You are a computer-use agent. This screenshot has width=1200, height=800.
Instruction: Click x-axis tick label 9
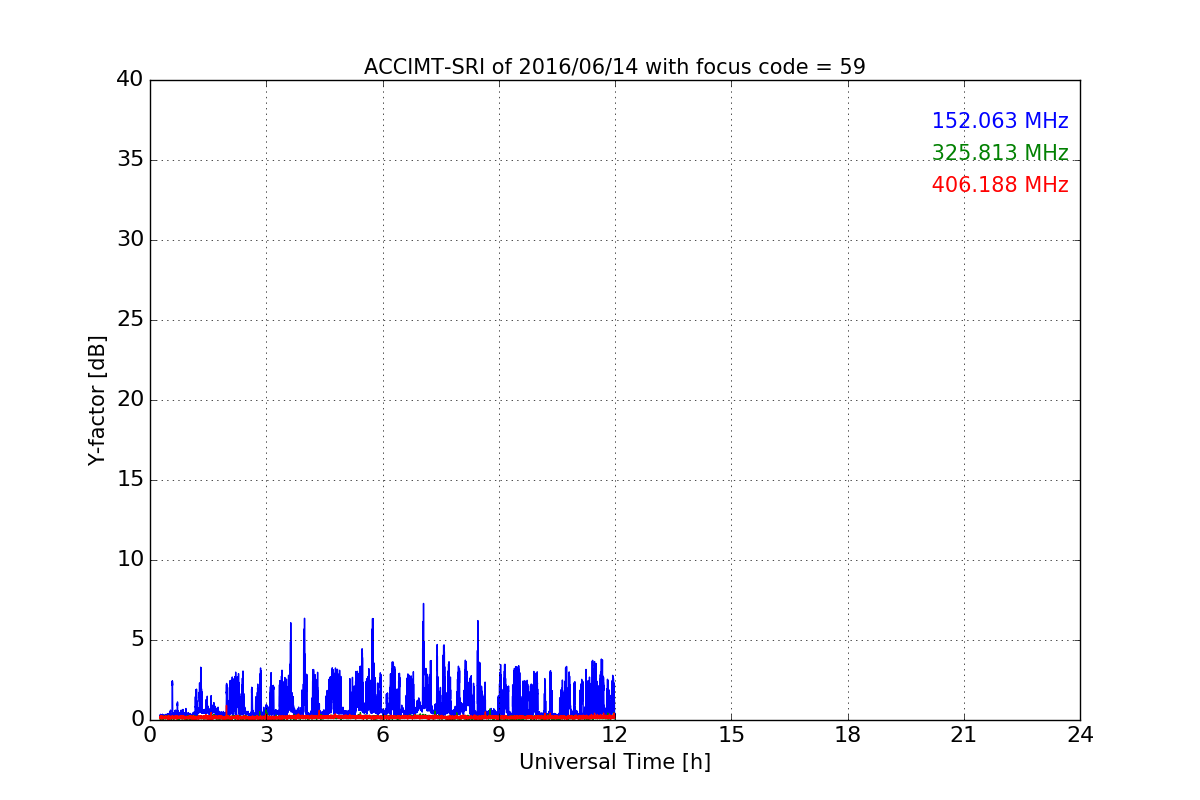[x=499, y=735]
